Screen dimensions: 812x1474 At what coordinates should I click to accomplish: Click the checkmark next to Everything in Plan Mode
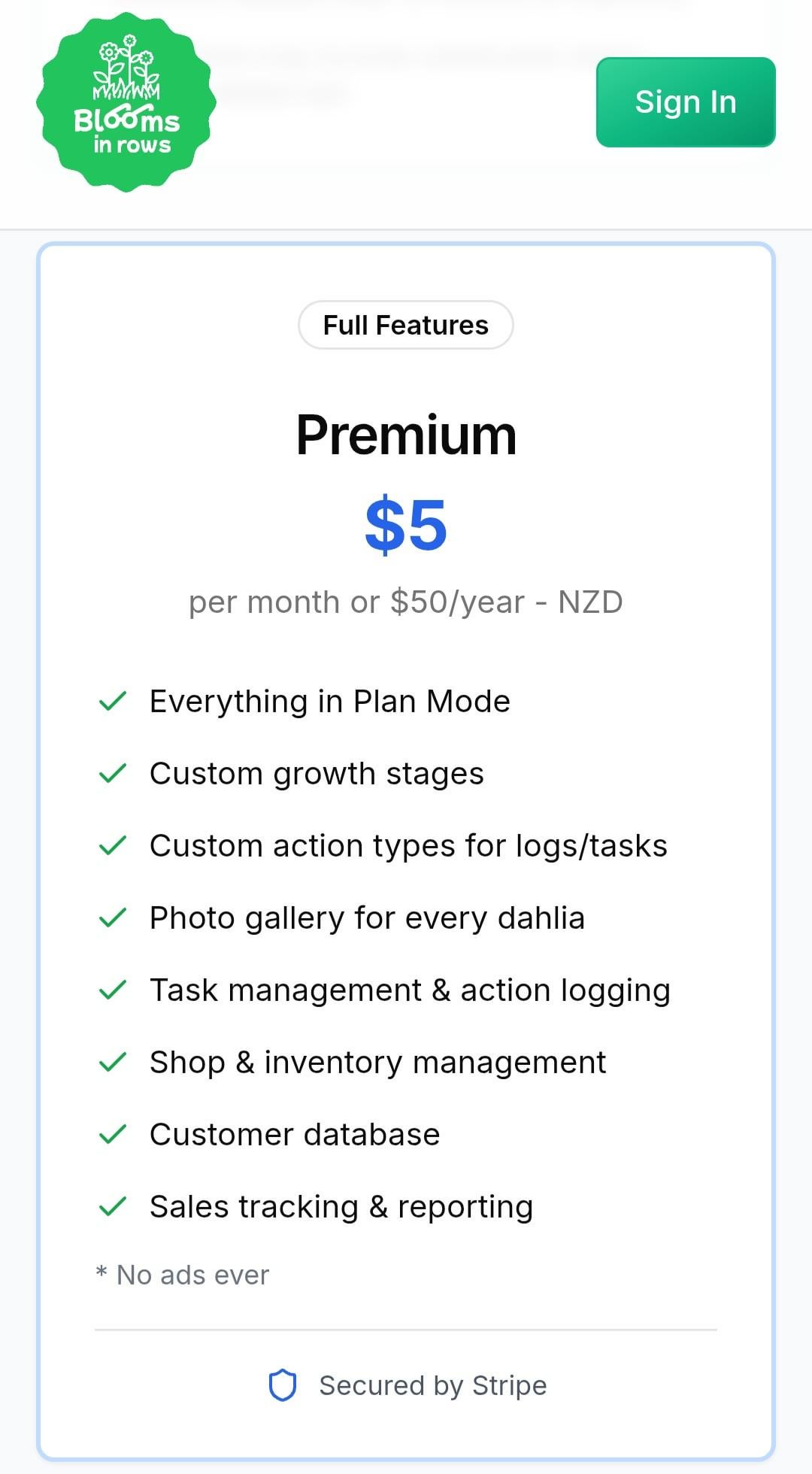point(113,701)
